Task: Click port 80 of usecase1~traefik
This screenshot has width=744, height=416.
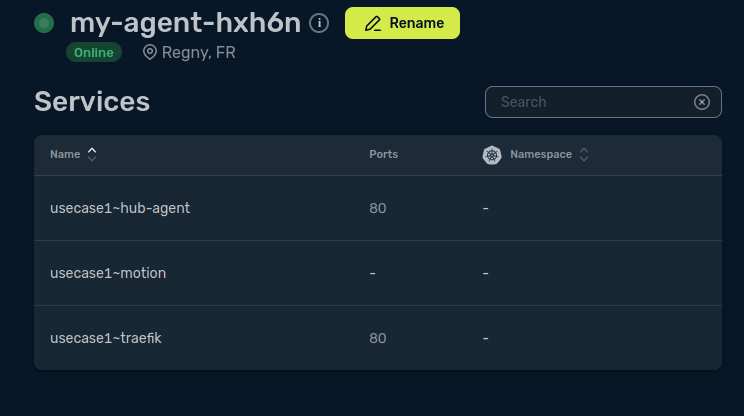Action: coord(378,338)
